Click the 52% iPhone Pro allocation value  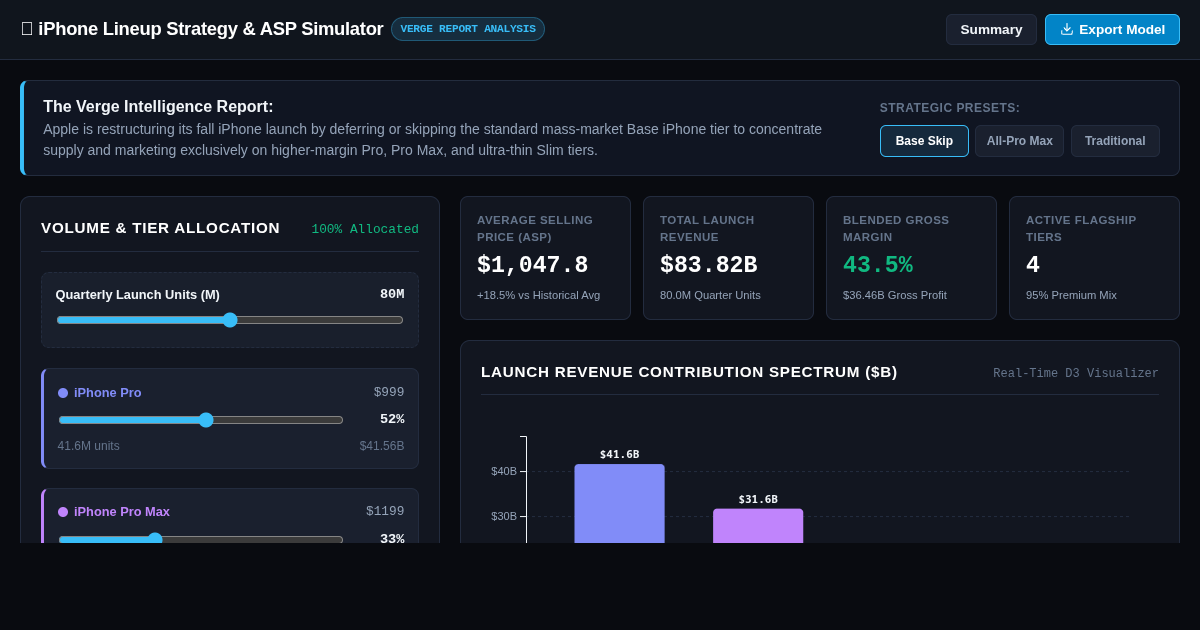coord(392,419)
